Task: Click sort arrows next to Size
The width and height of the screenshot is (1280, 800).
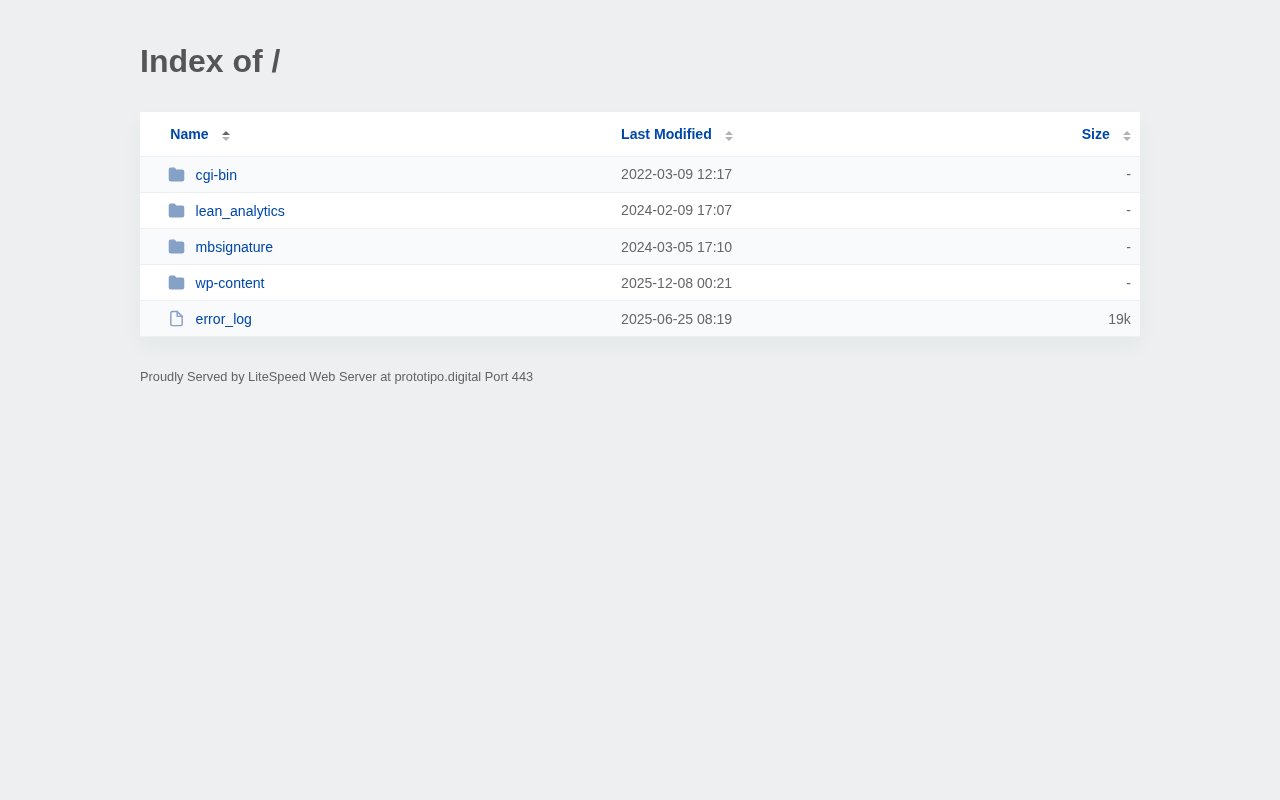Action: pos(1127,135)
